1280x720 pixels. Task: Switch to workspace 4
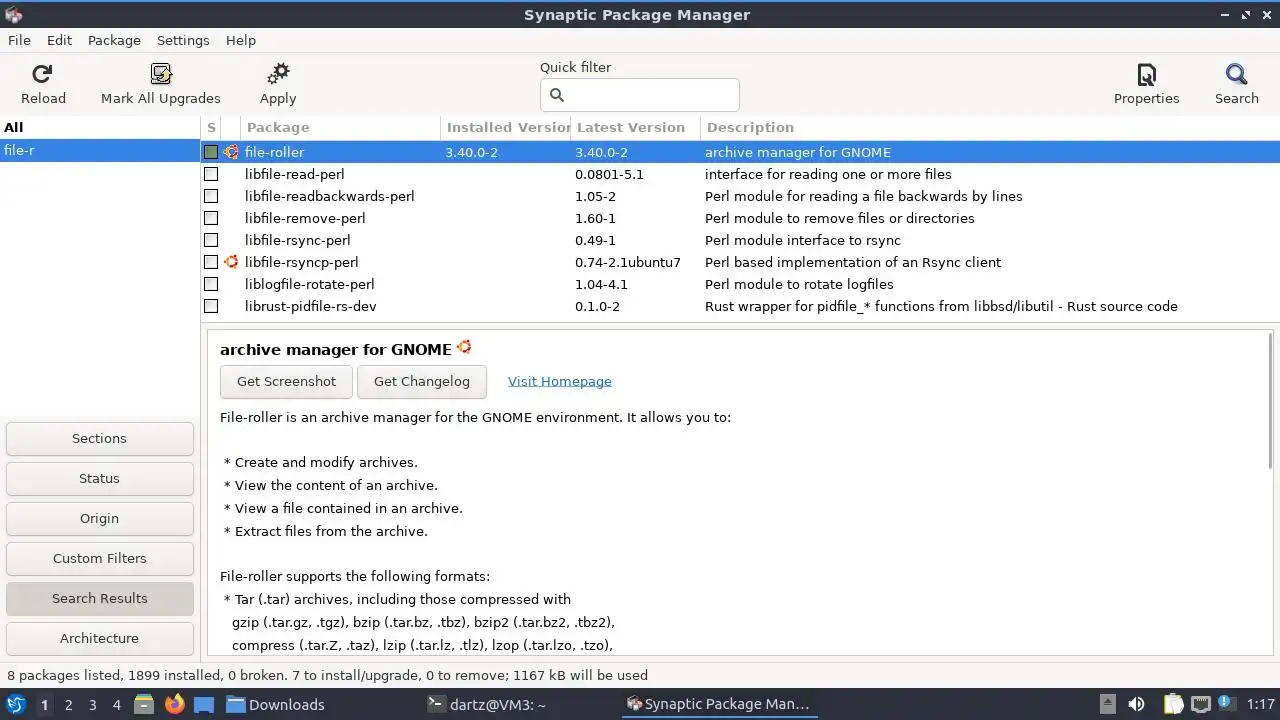point(116,705)
